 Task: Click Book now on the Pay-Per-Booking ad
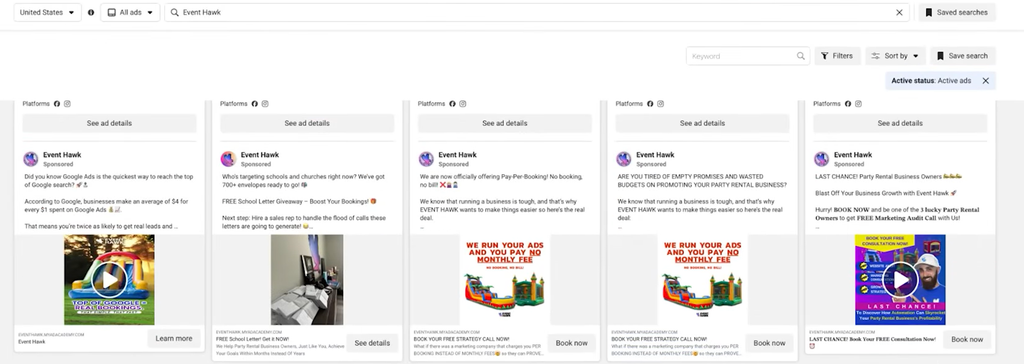point(571,343)
